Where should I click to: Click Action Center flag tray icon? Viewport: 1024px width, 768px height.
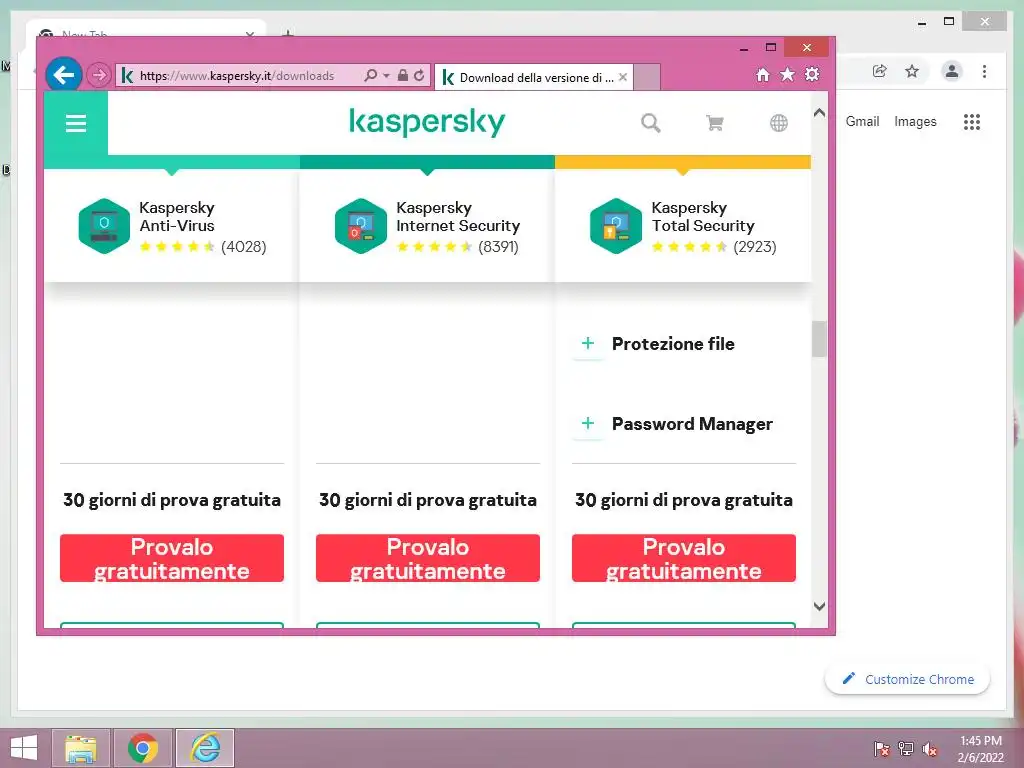[881, 749]
